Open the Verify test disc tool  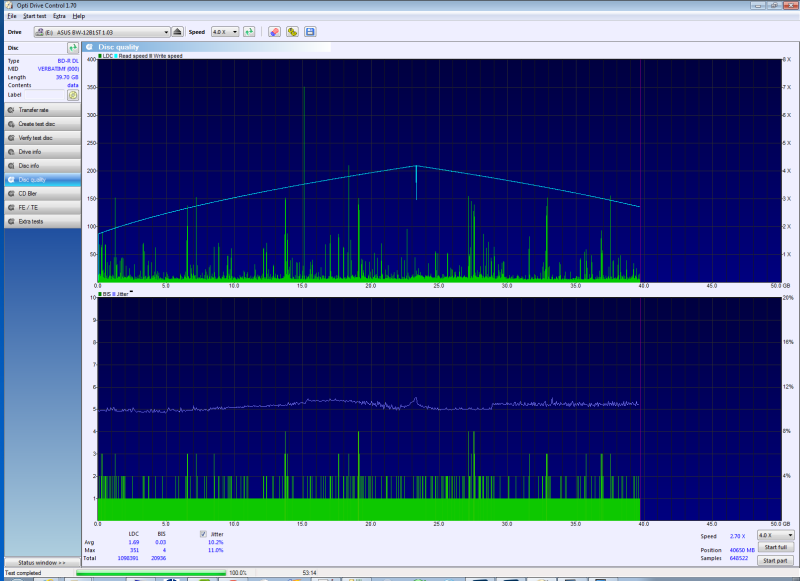43,138
